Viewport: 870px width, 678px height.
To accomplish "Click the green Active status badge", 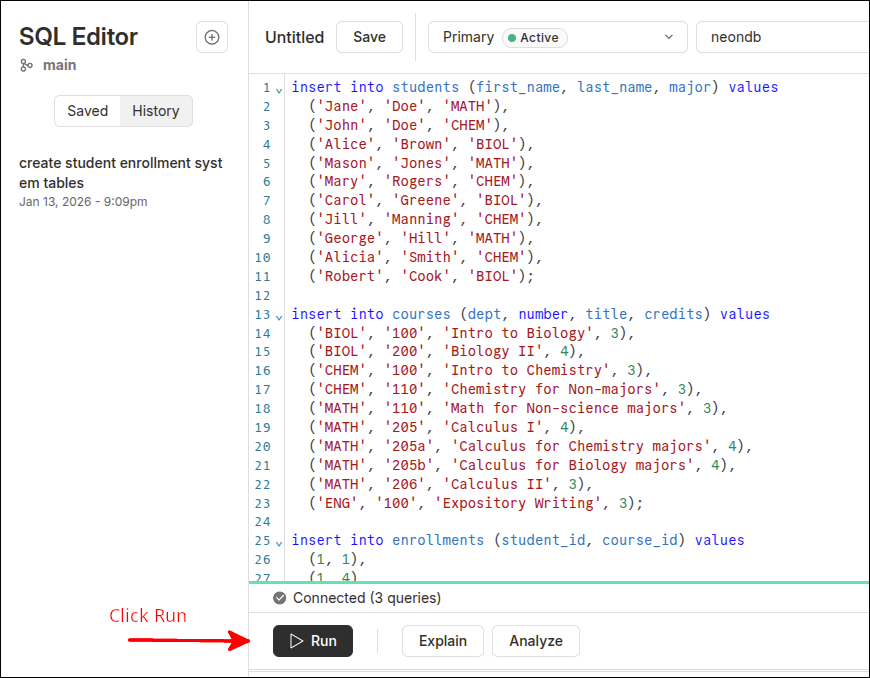I will 534,37.
